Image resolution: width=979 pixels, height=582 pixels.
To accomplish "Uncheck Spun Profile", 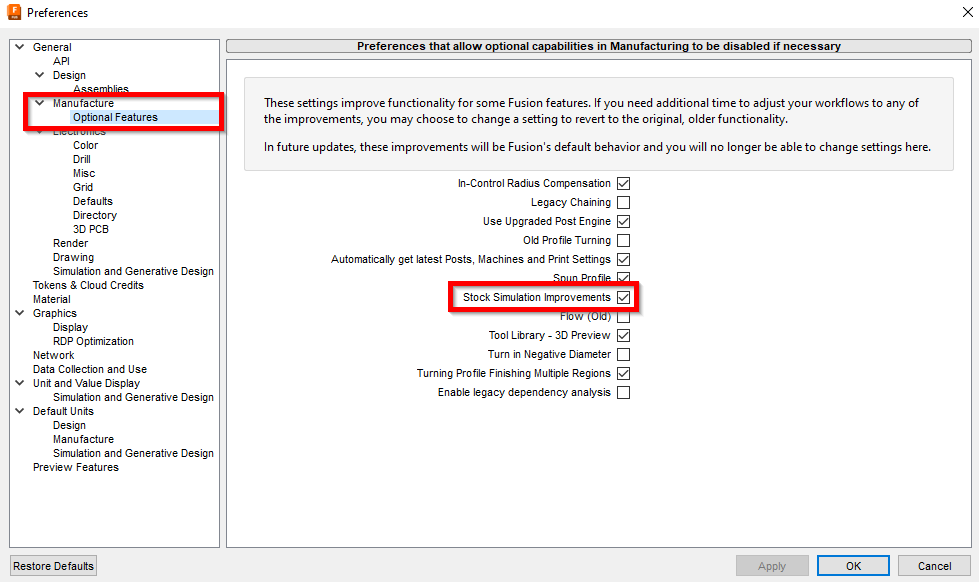I will [624, 278].
